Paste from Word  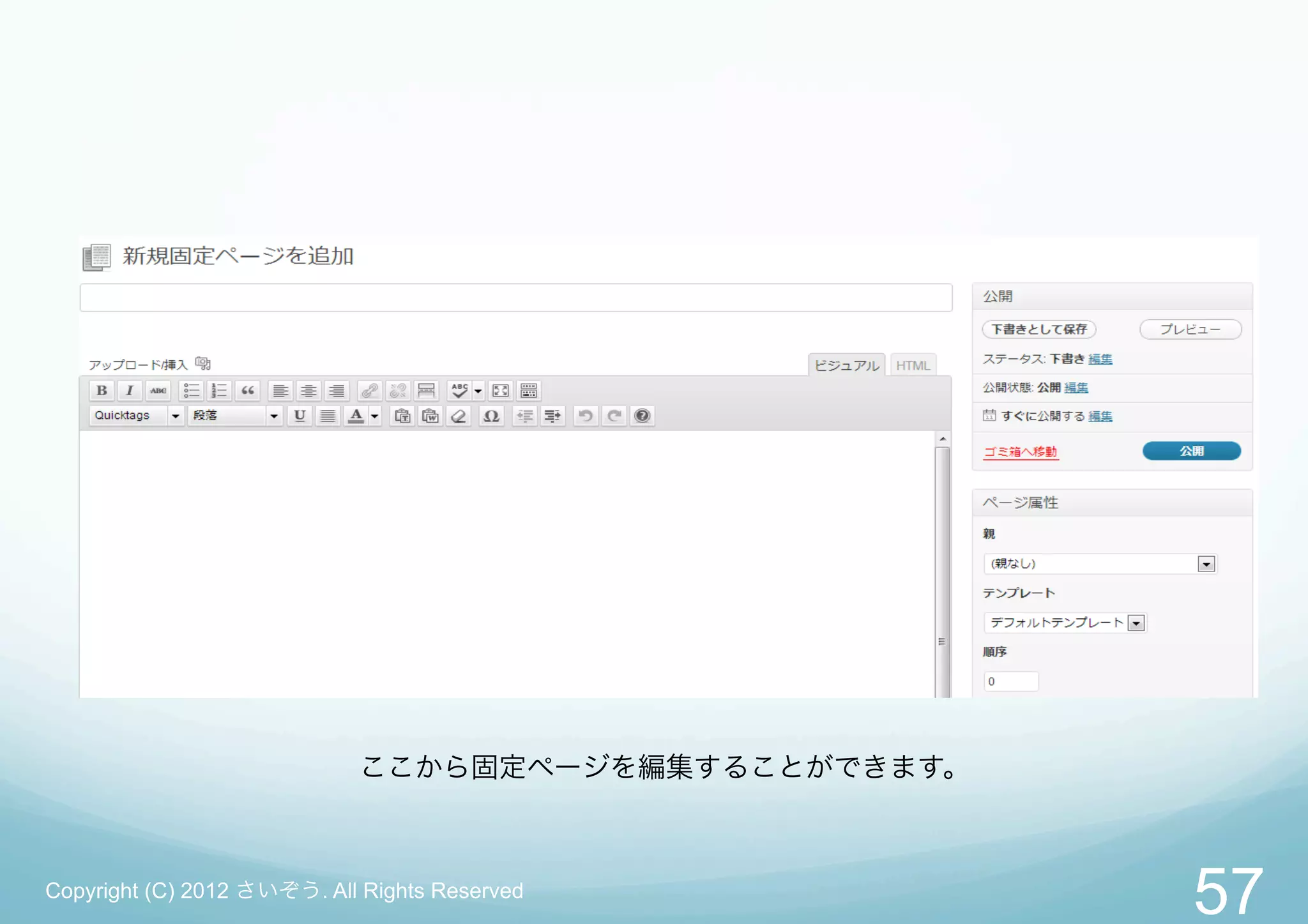click(430, 416)
